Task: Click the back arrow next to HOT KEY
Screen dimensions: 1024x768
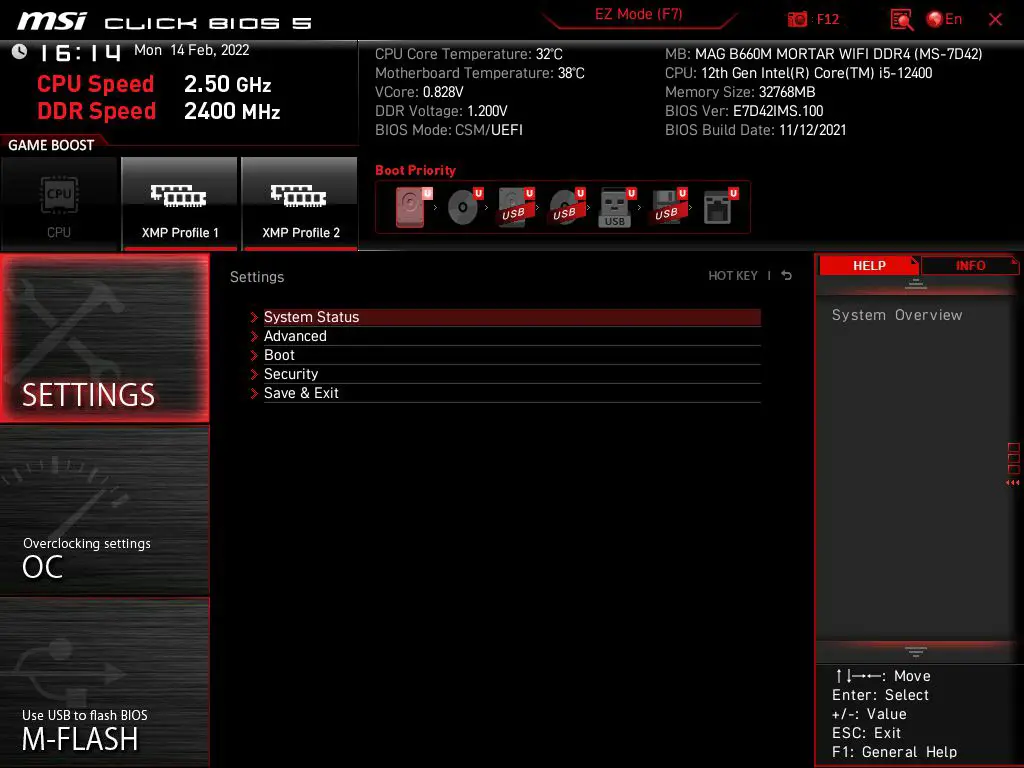Action: pyautogui.click(x=786, y=276)
